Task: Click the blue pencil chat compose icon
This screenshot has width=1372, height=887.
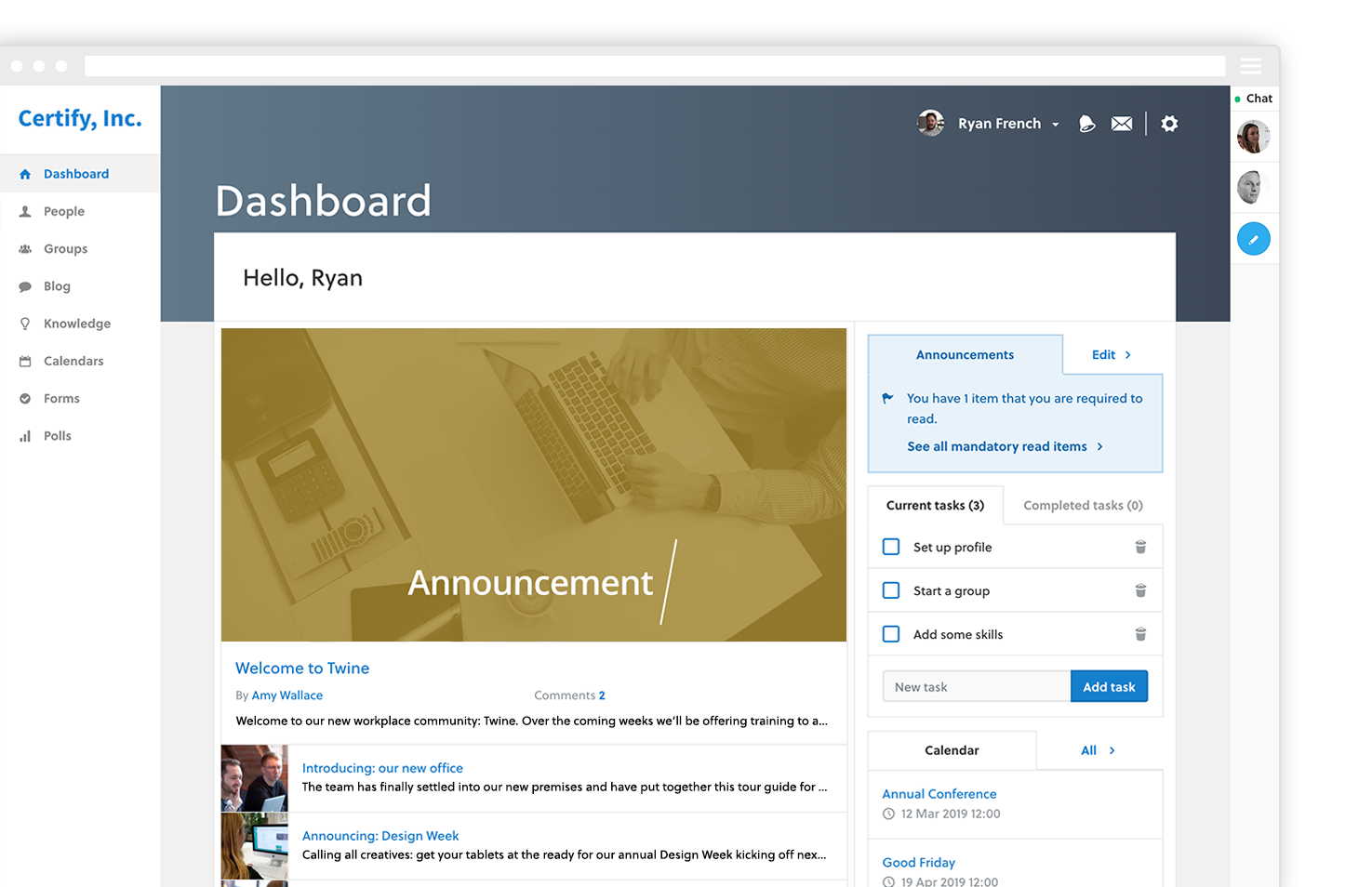Action: 1254,239
